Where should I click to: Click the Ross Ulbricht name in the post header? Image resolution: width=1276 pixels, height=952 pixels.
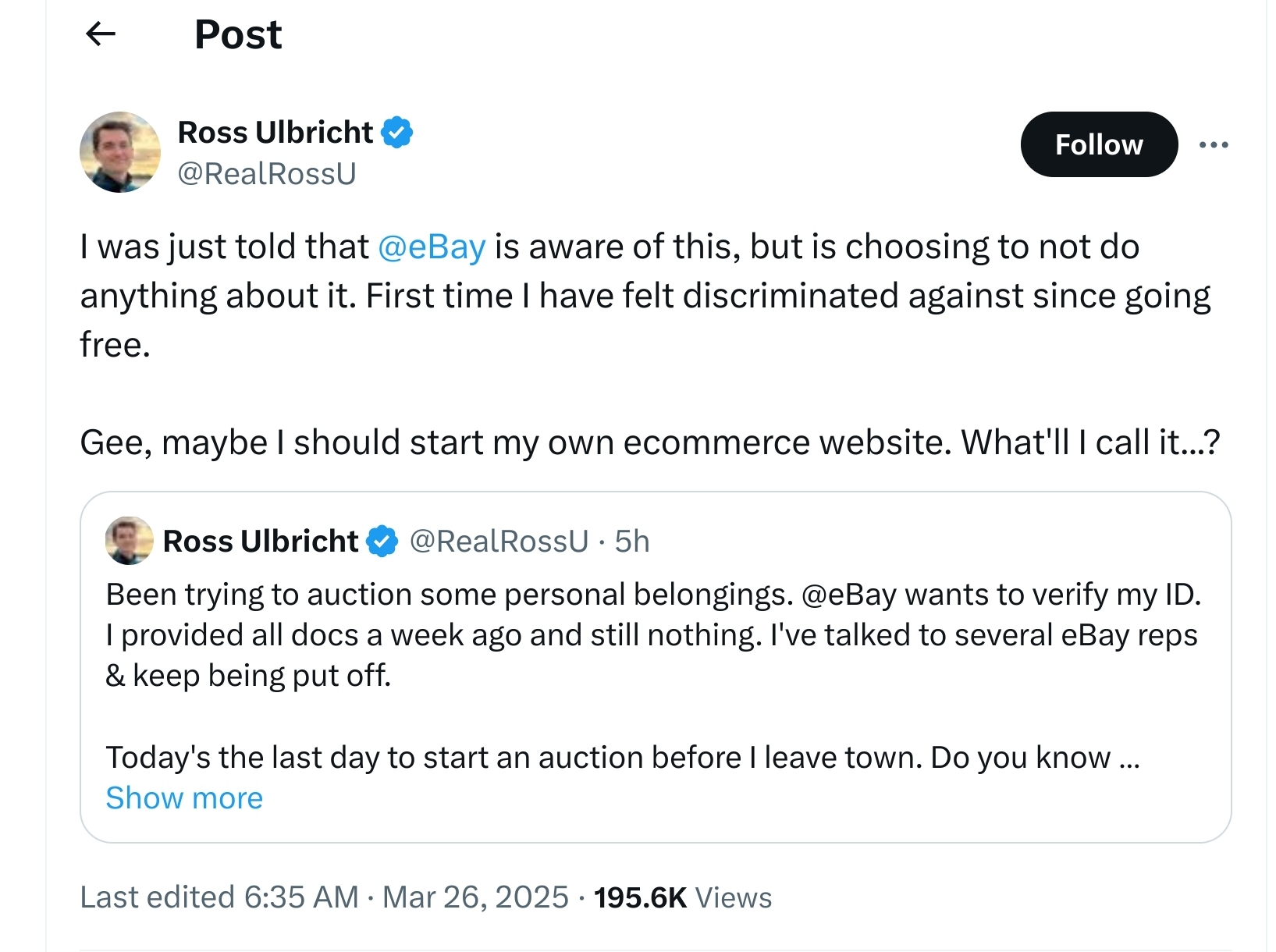point(275,132)
